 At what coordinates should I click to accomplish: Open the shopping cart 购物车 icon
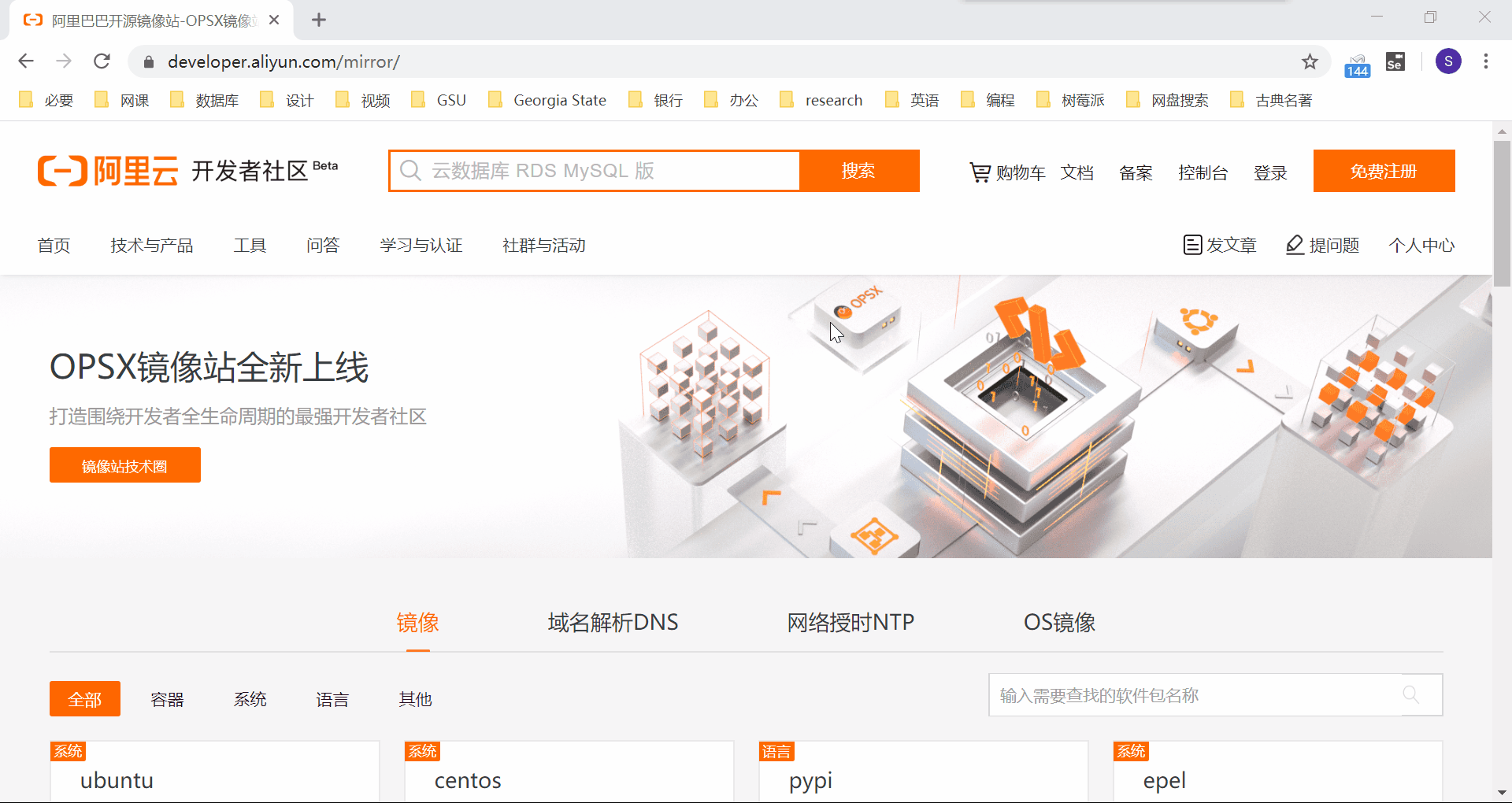tap(980, 172)
